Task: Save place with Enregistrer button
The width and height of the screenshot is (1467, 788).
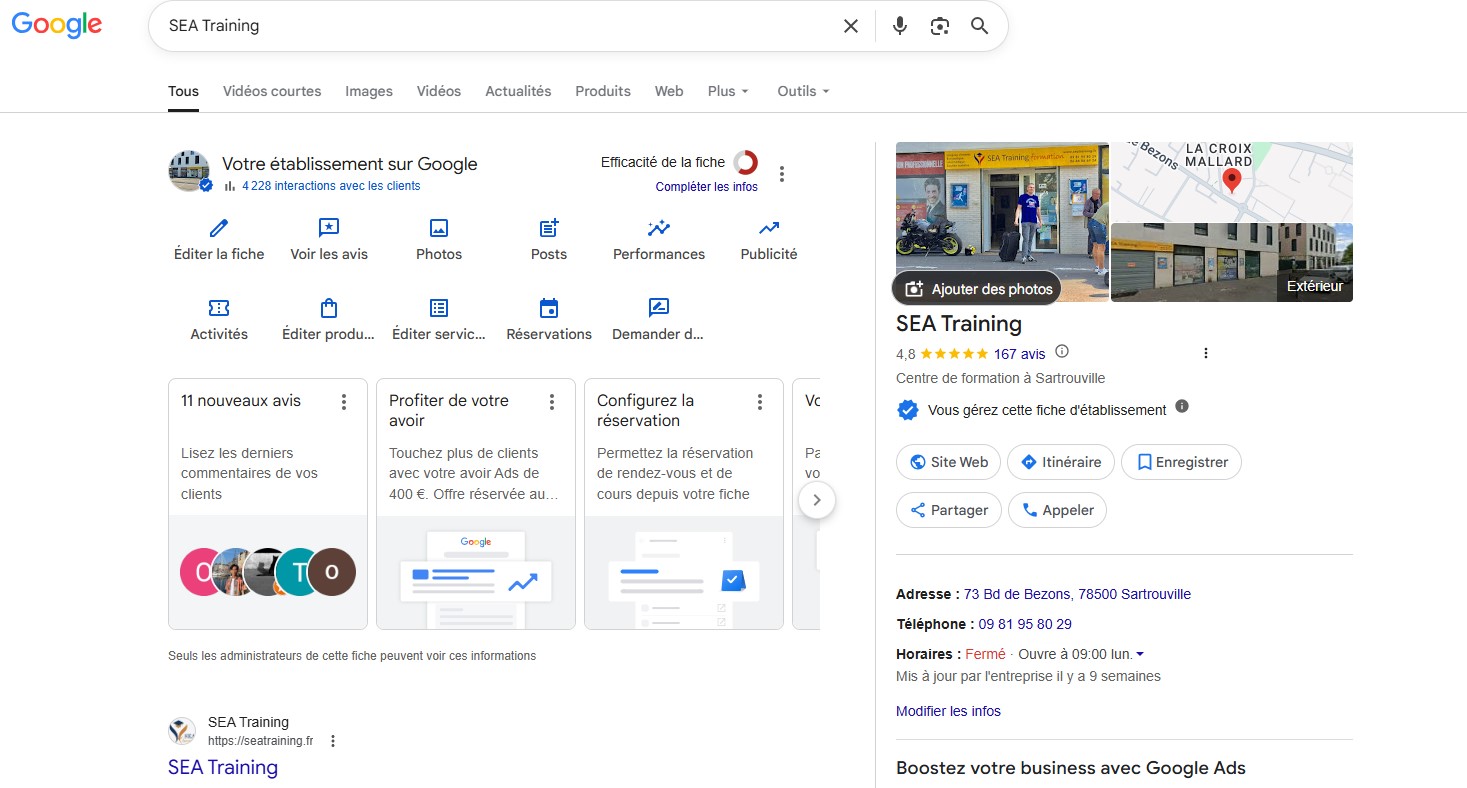Action: [x=1181, y=462]
